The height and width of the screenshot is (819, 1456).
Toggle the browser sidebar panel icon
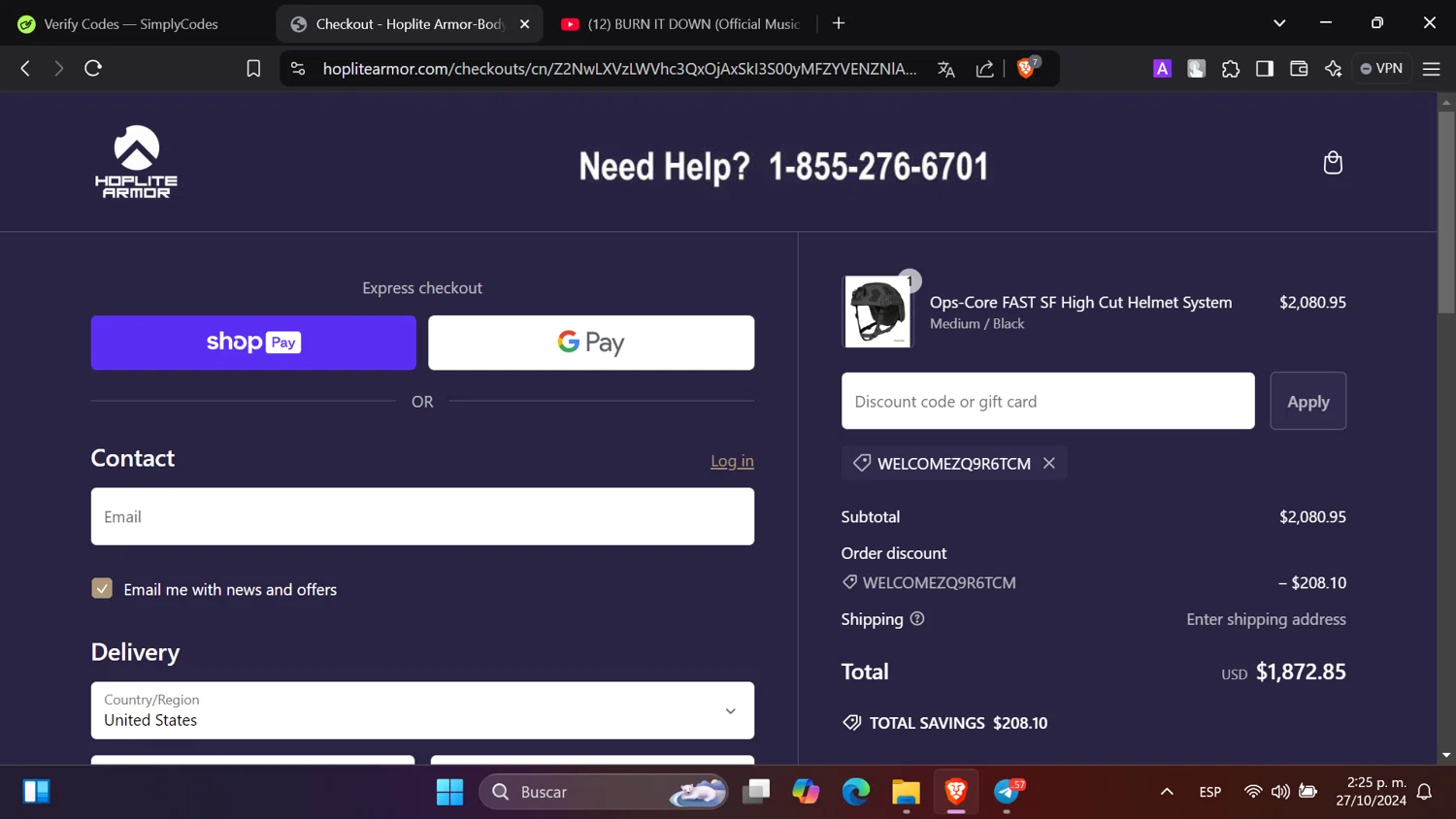pos(1265,68)
